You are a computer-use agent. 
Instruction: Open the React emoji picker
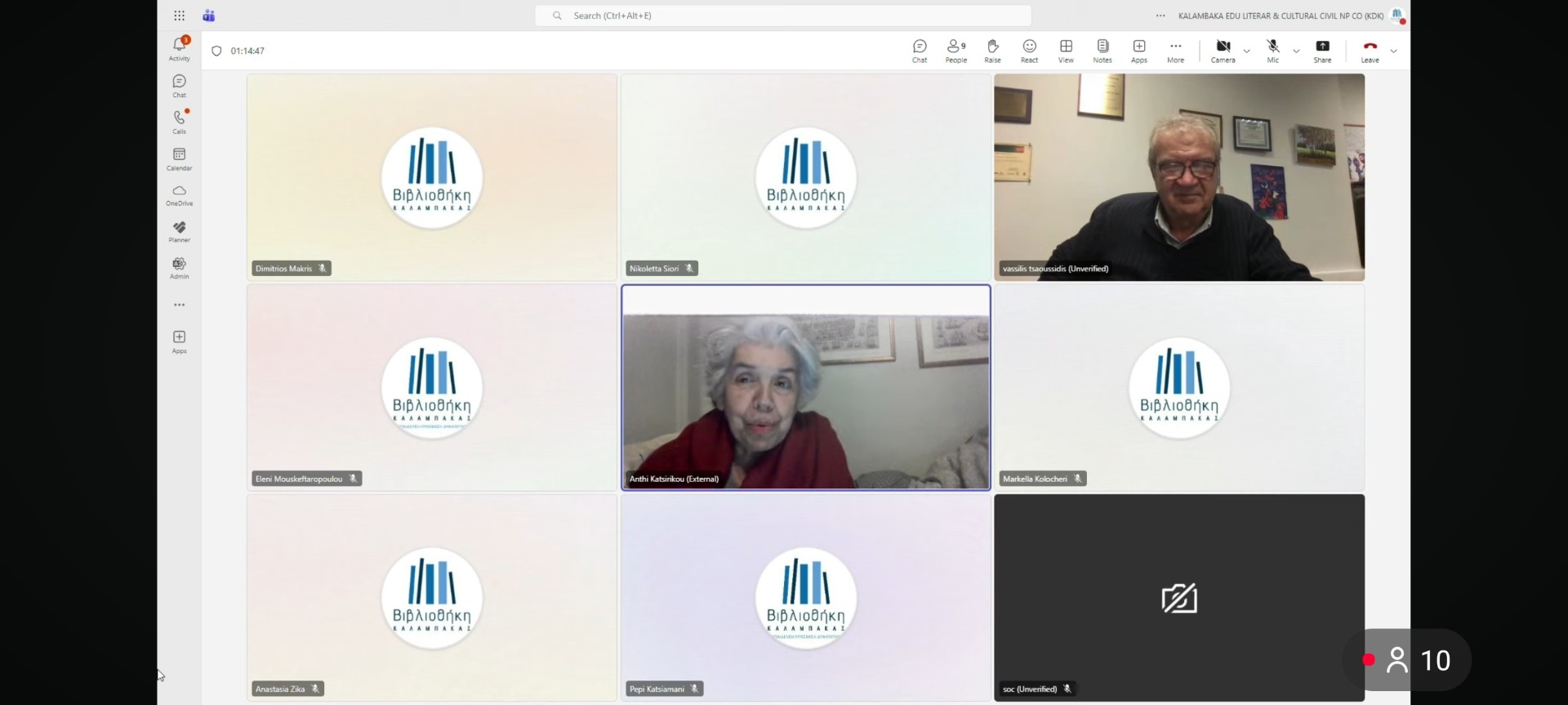click(1029, 50)
